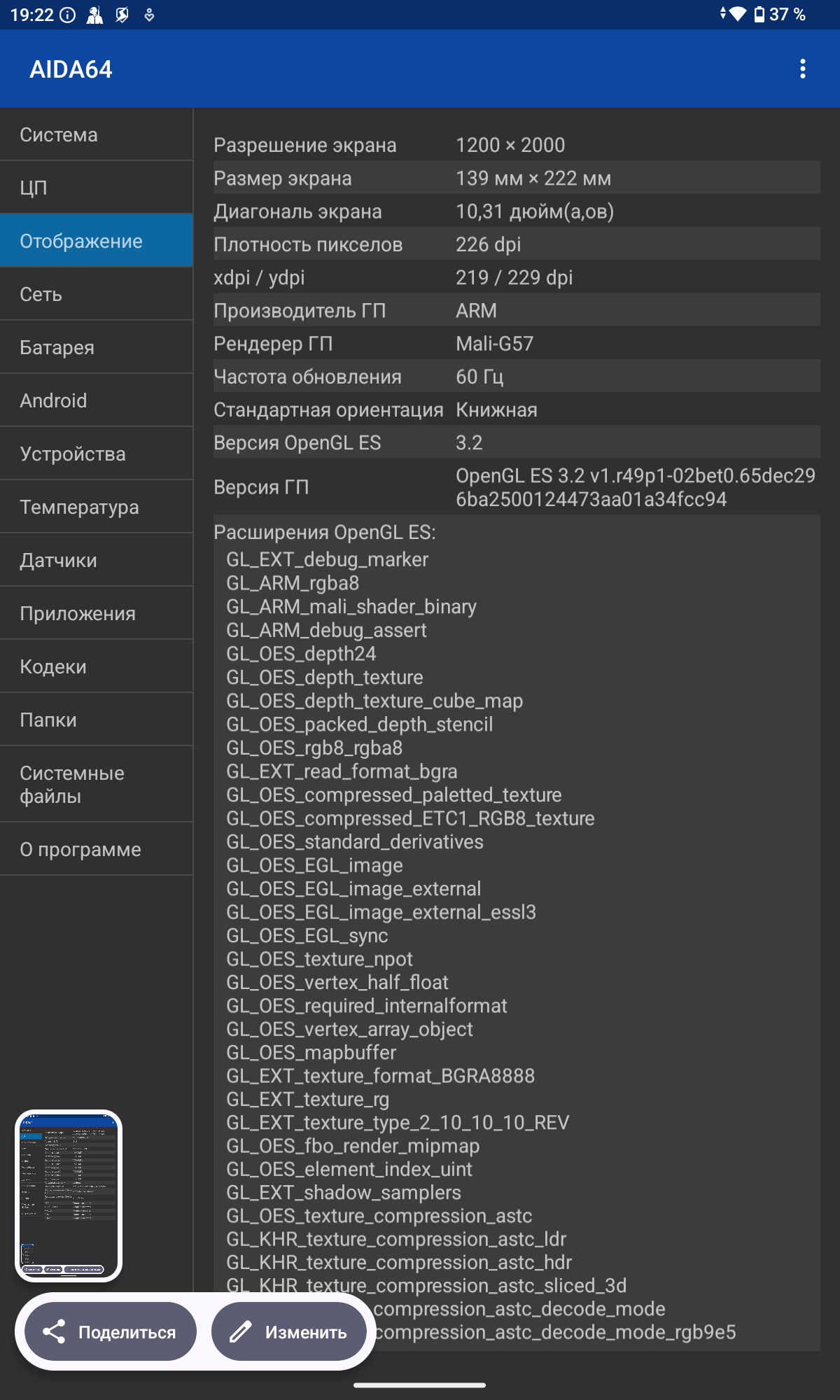This screenshot has width=840, height=1400.
Task: Go to the Сеть section
Action: (x=96, y=294)
